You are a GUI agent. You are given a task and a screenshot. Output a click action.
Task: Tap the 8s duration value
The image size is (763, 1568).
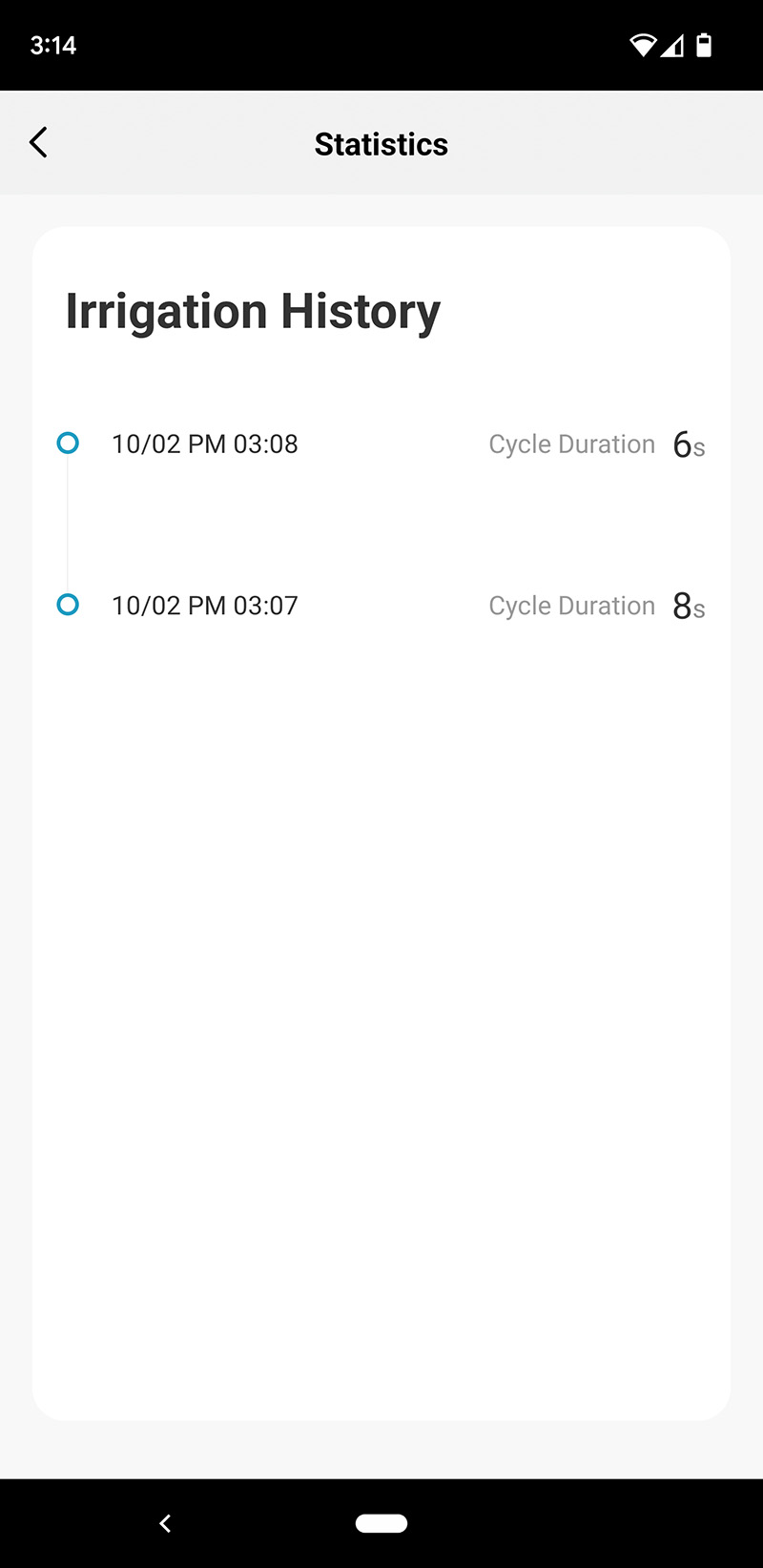click(688, 606)
